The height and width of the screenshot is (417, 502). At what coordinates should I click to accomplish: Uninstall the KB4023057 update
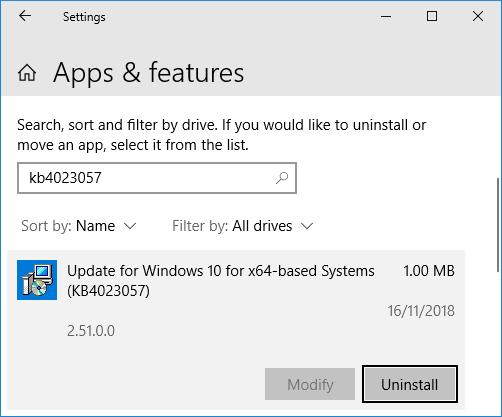(x=410, y=384)
